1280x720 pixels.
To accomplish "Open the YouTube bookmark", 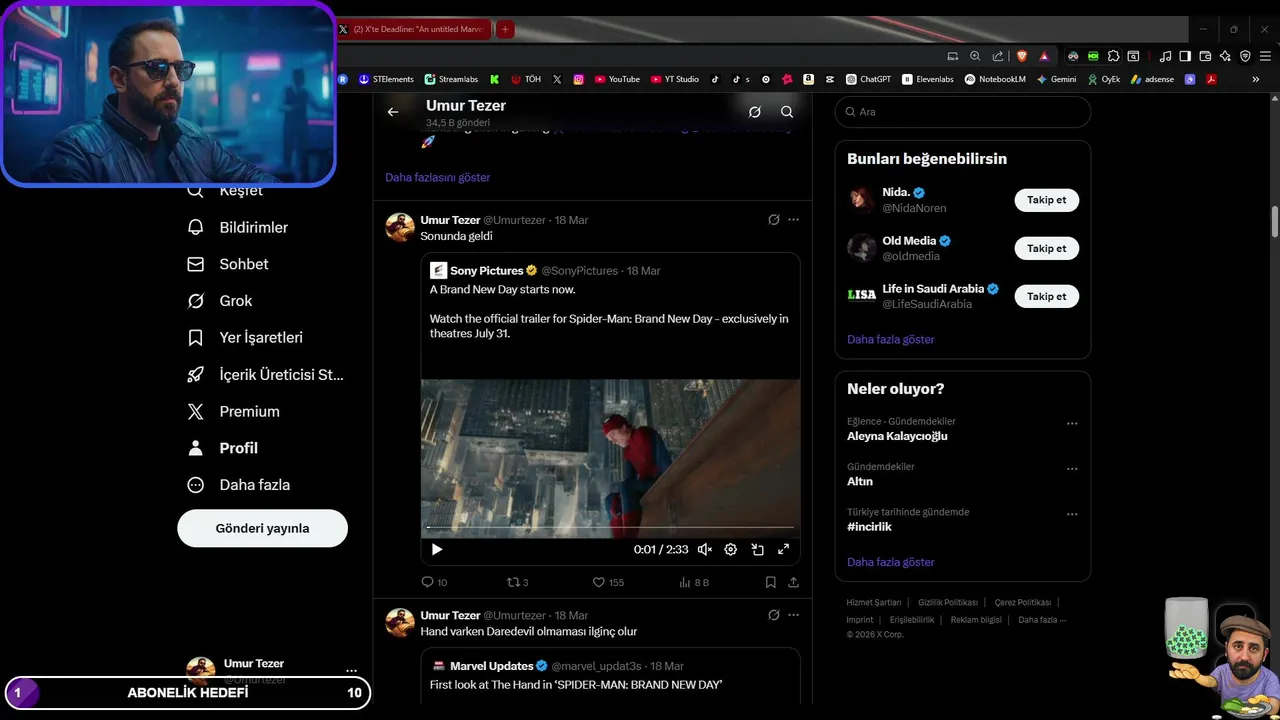I will [617, 79].
